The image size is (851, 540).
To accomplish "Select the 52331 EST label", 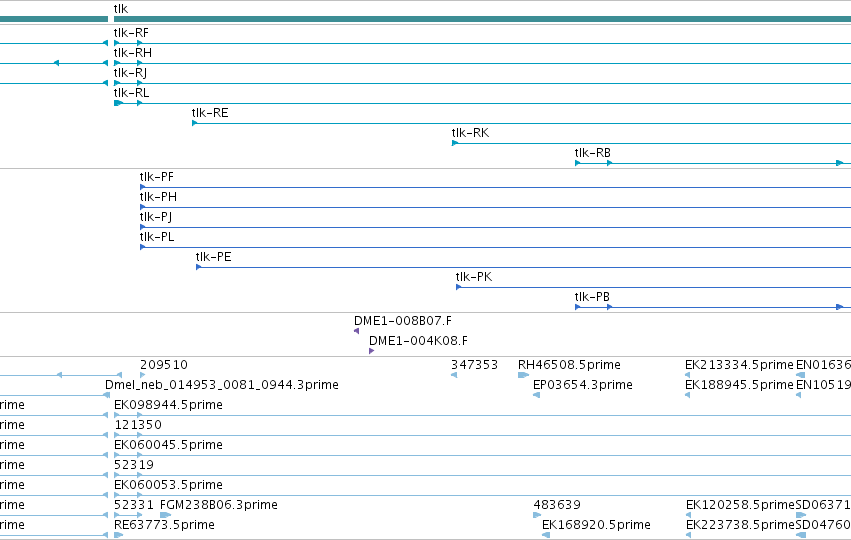I will click(x=134, y=506).
